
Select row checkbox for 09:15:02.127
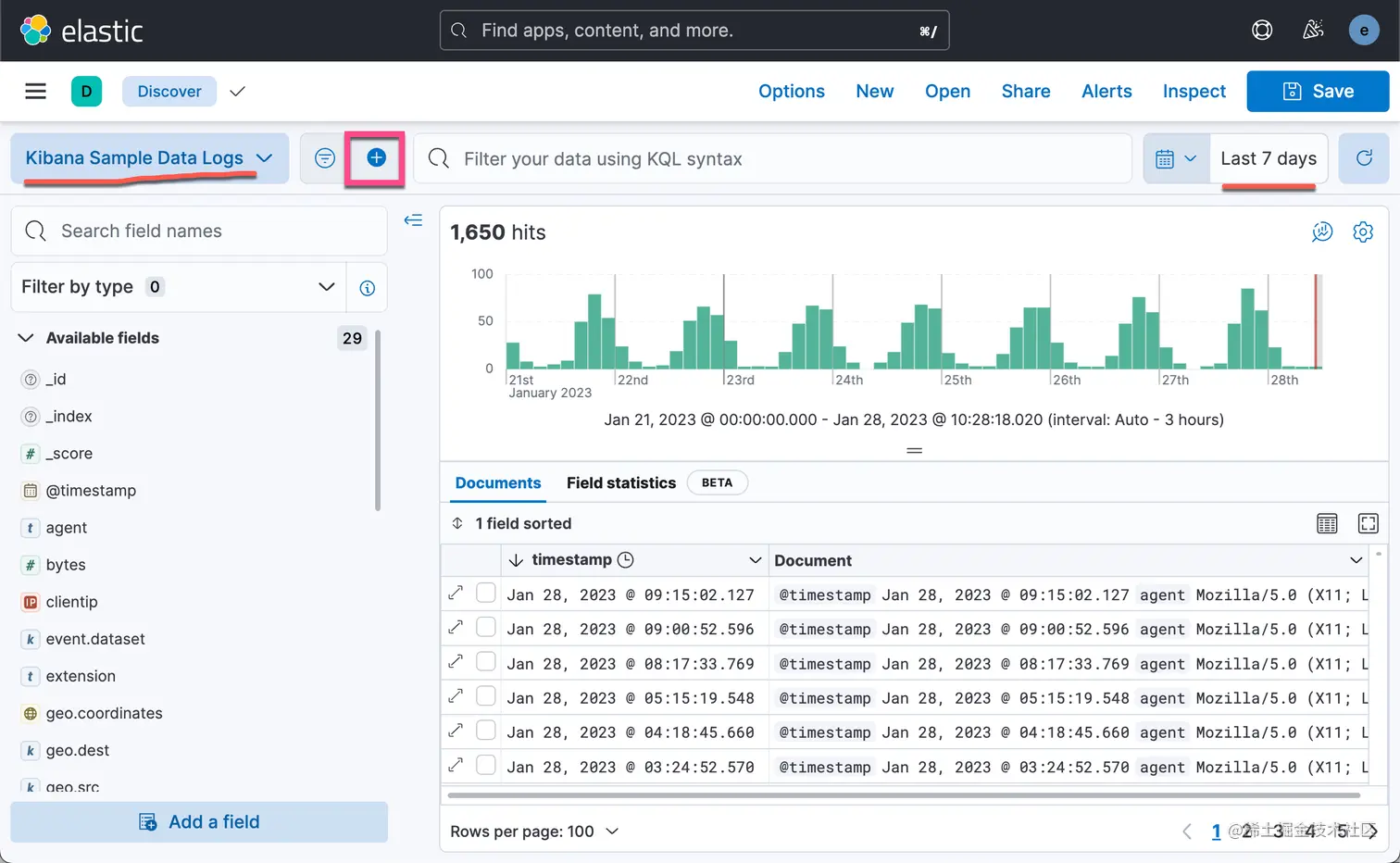(x=485, y=593)
